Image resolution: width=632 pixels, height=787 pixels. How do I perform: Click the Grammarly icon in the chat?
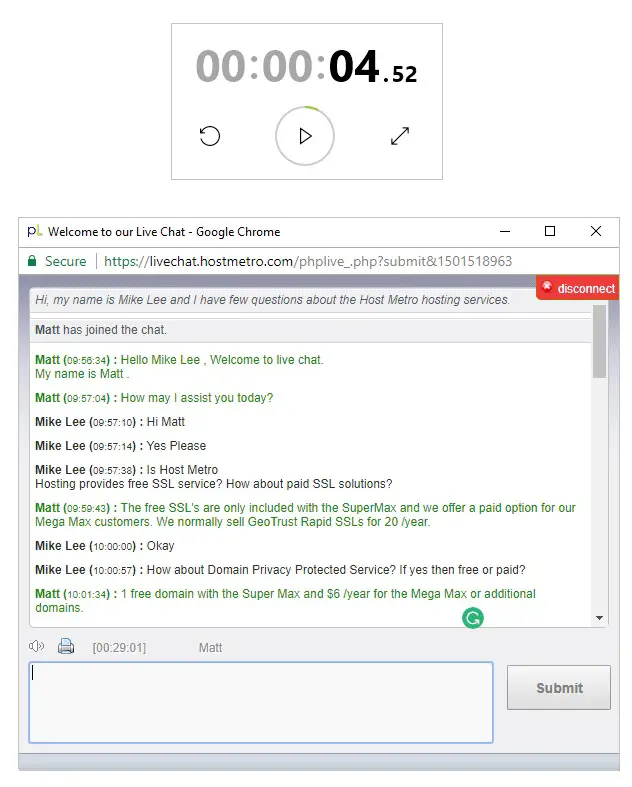tap(472, 618)
